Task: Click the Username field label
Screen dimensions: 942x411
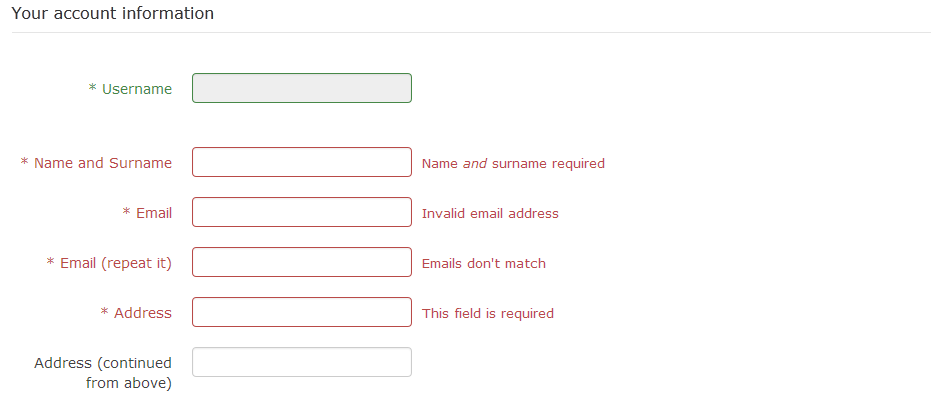Action: point(137,89)
